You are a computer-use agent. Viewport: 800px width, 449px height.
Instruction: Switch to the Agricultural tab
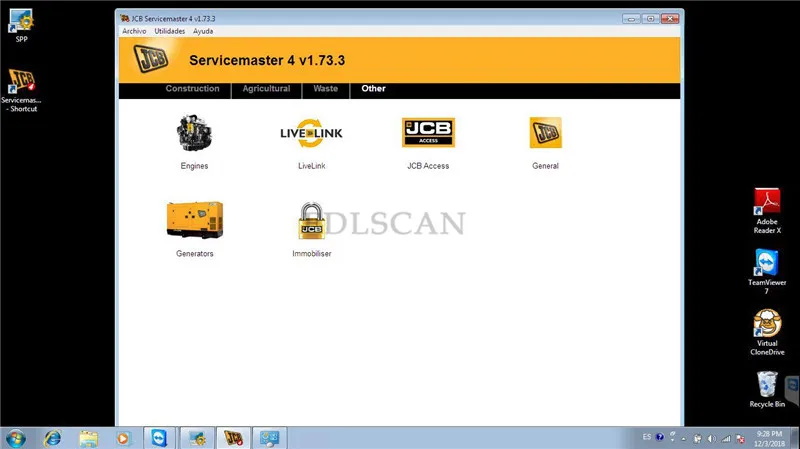pyautogui.click(x=266, y=89)
